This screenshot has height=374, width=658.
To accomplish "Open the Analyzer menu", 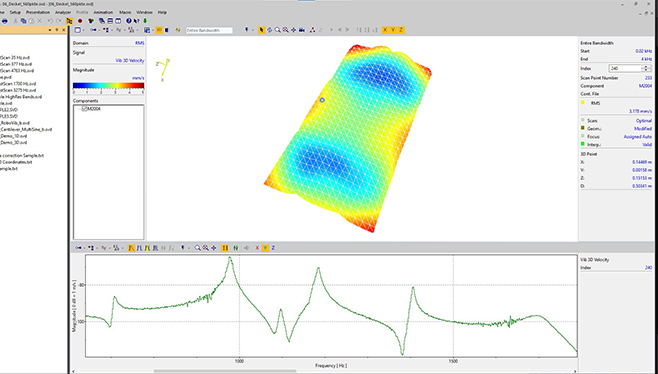I will tap(63, 13).
